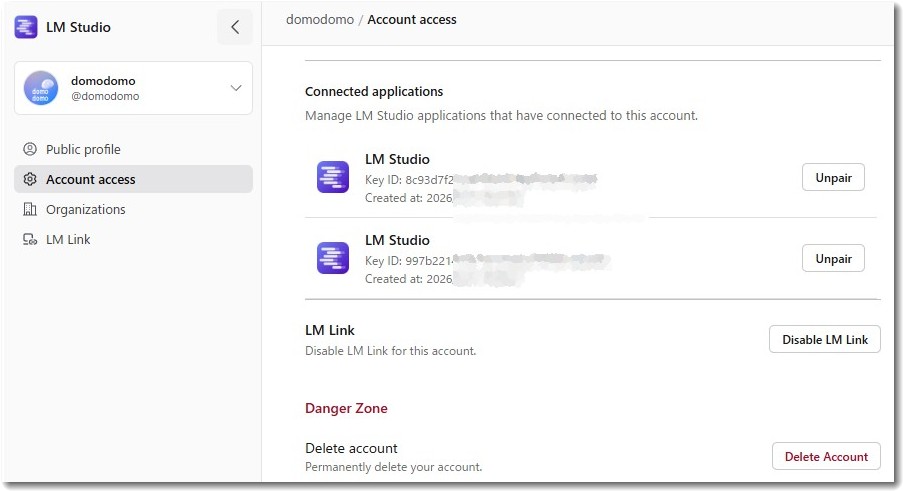
Task: Click the LM Studio logo icon in sidebar
Action: [x=26, y=27]
